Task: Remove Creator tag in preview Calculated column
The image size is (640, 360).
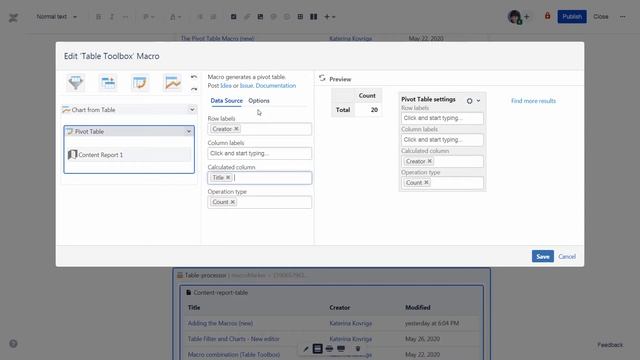Action: tap(429, 161)
